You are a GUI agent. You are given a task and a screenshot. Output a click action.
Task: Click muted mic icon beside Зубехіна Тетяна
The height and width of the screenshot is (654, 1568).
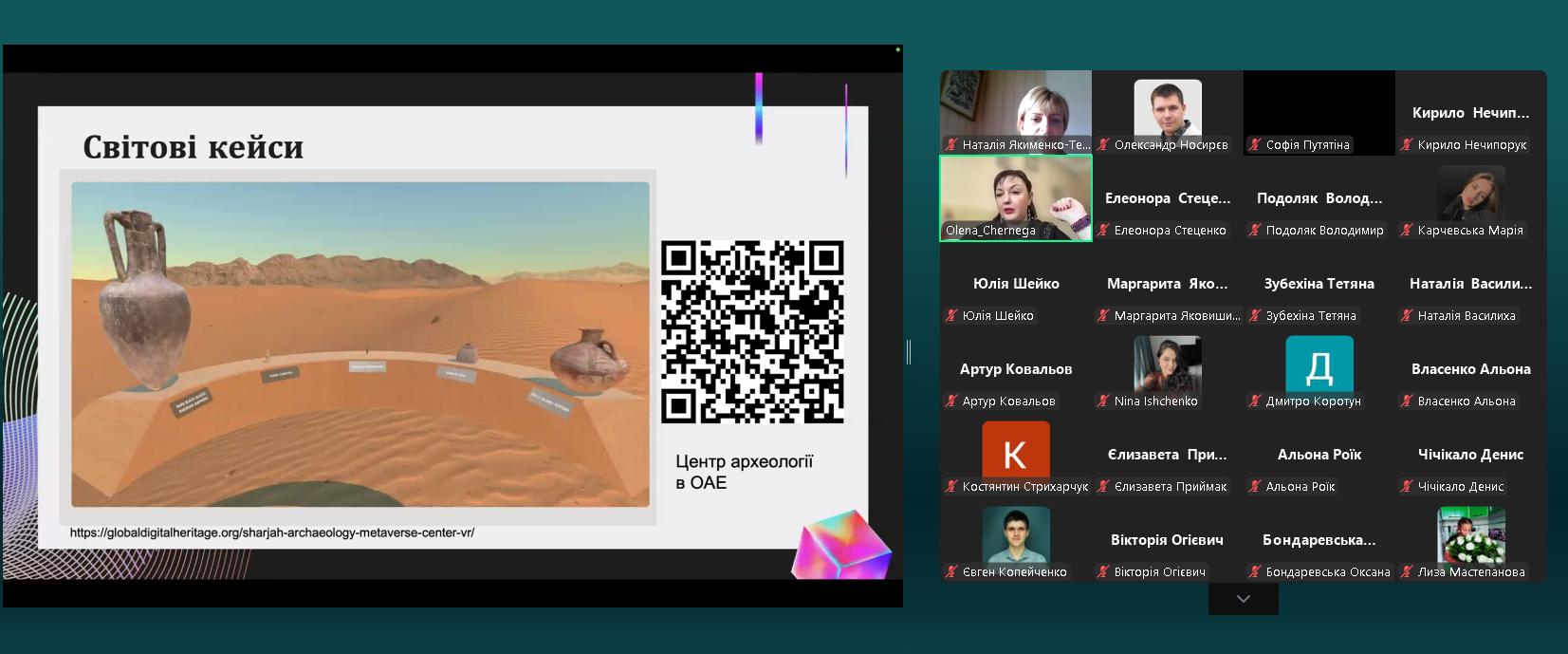click(x=1255, y=316)
